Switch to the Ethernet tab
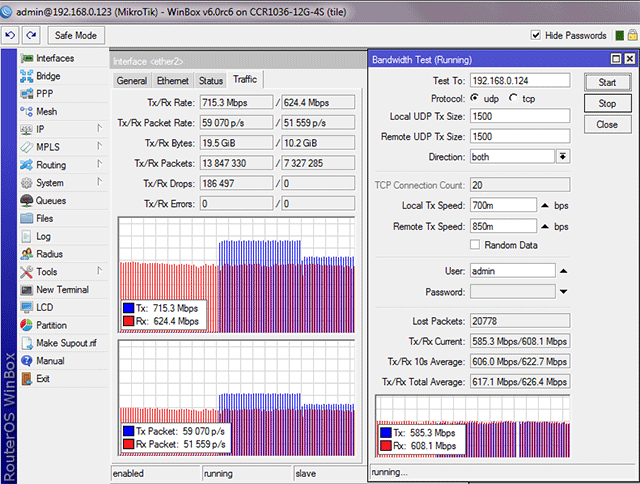The height and width of the screenshot is (484, 640). tap(173, 81)
